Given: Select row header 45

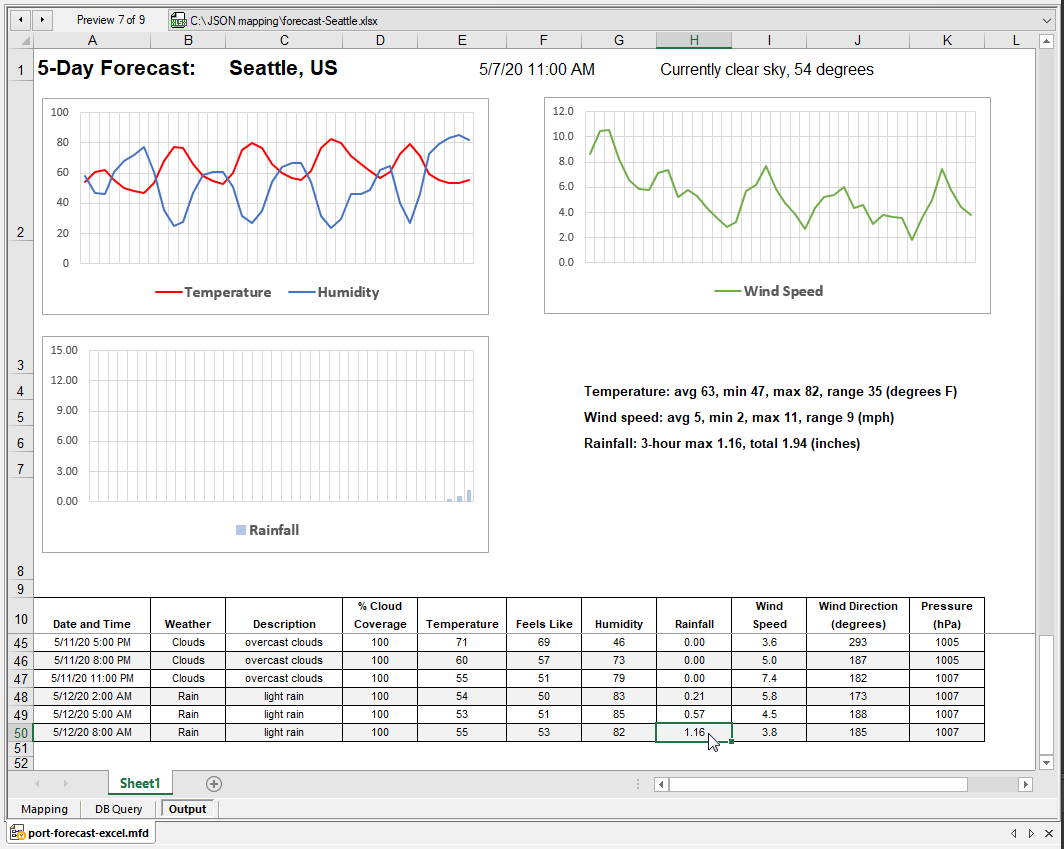Looking at the screenshot, I should [x=20, y=642].
